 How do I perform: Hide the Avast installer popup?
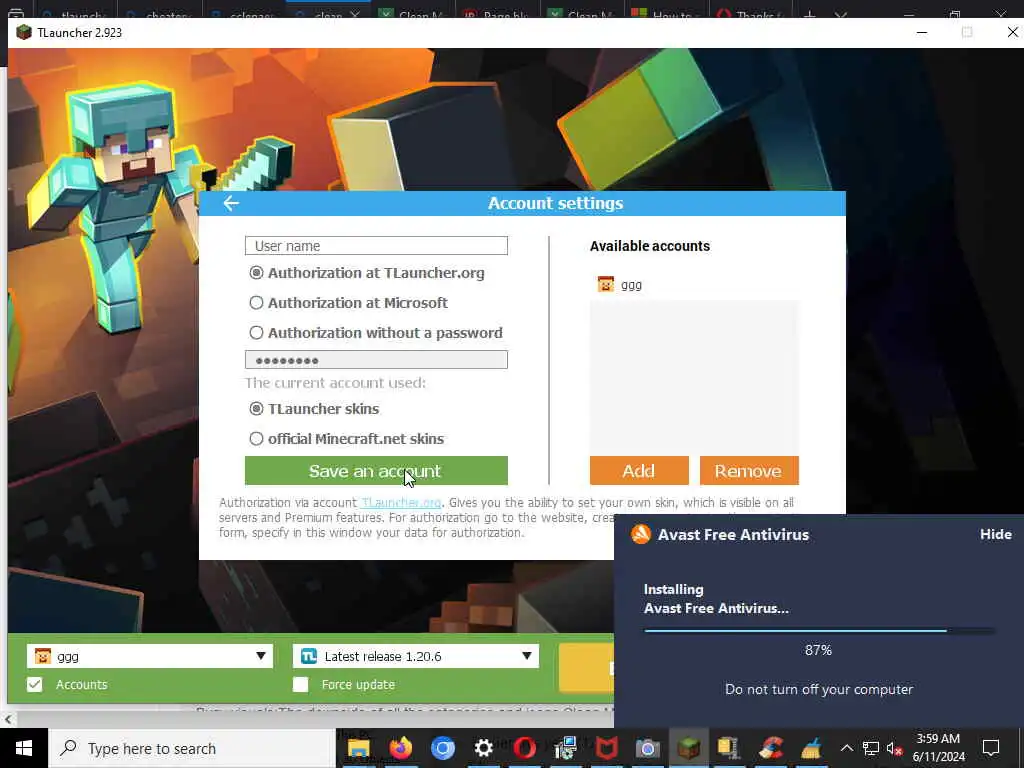(995, 534)
